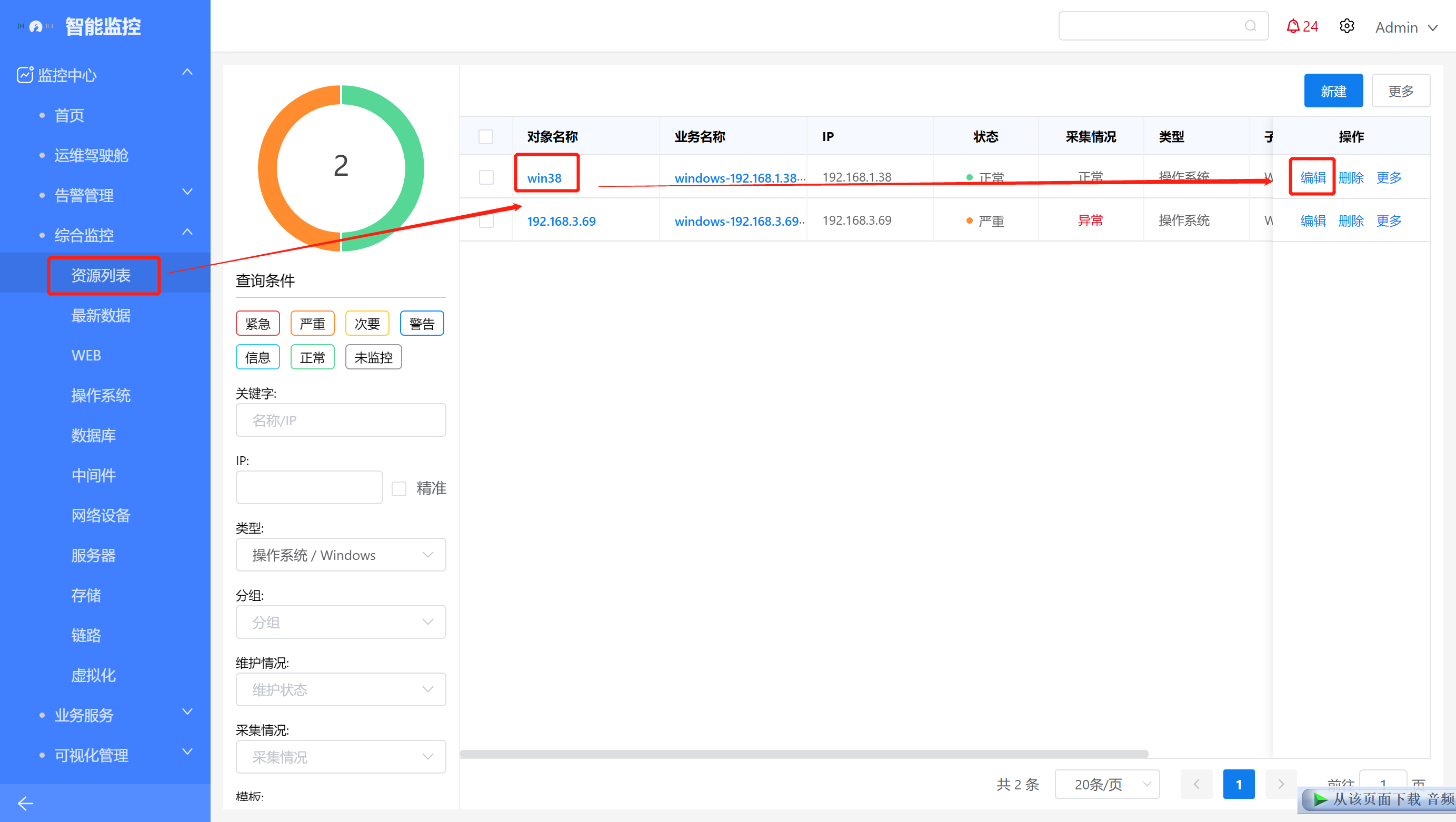Open business link windows-192.168.3.69
The width and height of the screenshot is (1456, 822).
pyautogui.click(x=740, y=221)
